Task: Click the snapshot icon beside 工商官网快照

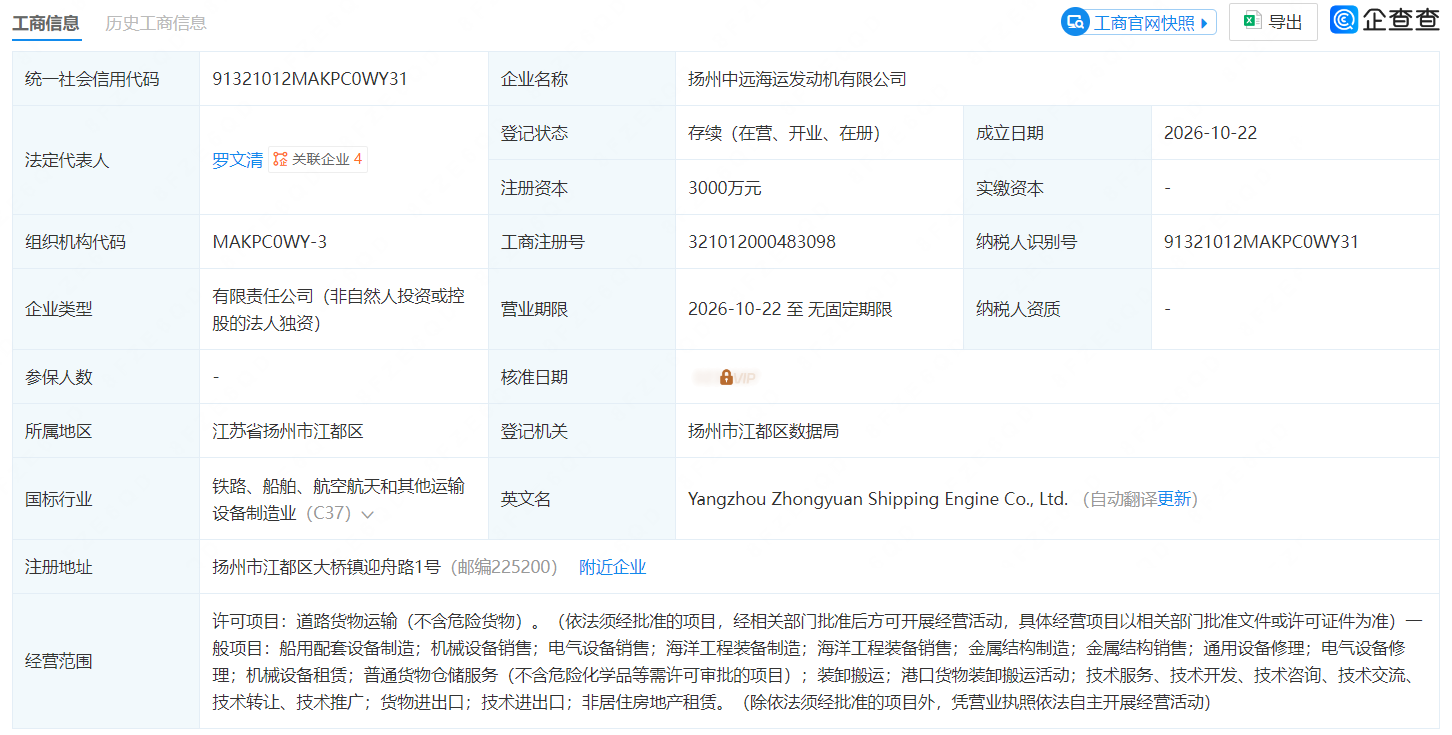Action: click(1075, 22)
